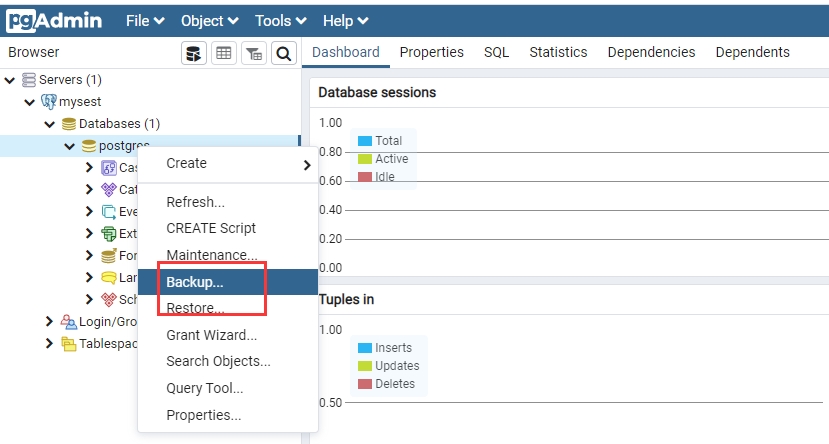Choose Backup... from the context menu
The image size is (829, 444).
point(195,282)
